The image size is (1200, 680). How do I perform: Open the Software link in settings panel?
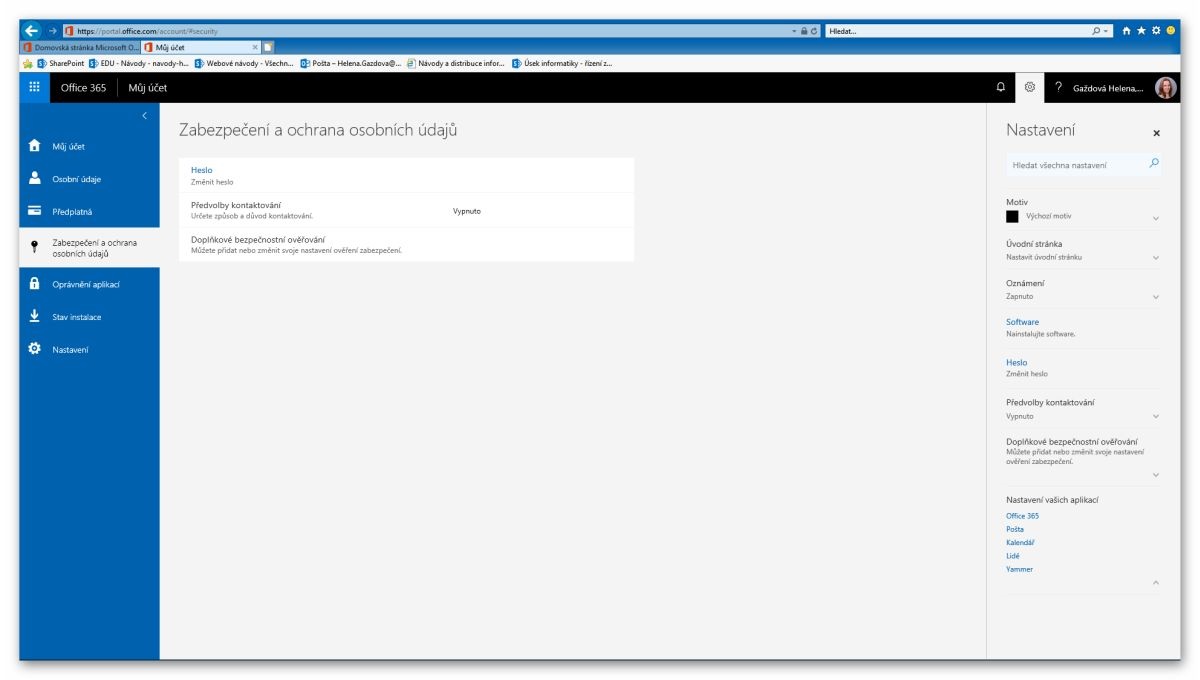tap(1022, 322)
